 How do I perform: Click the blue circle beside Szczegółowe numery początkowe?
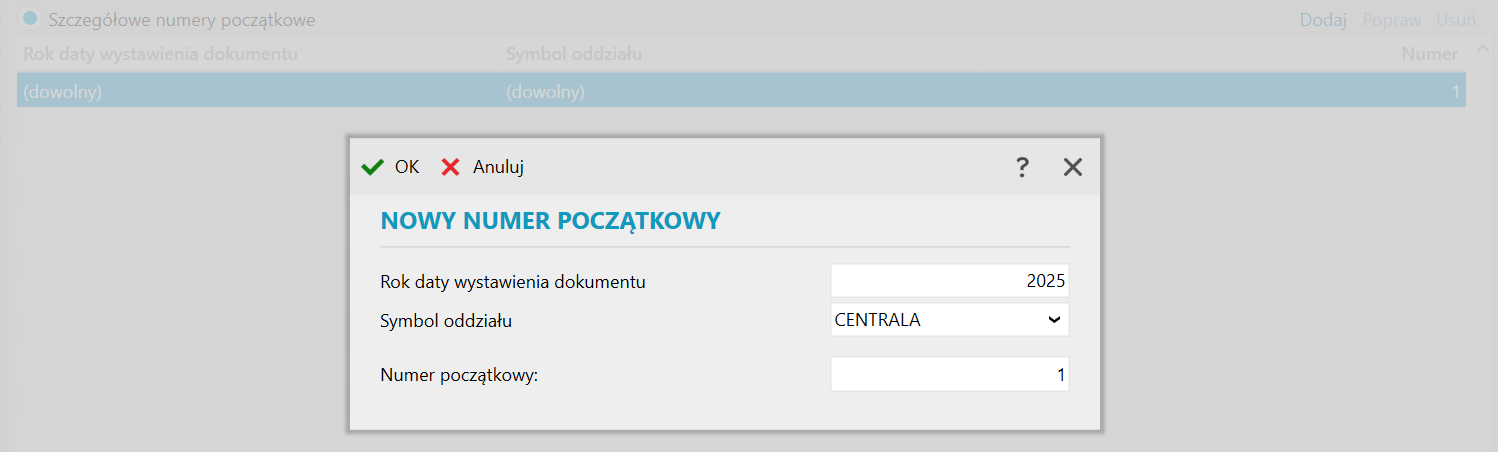click(x=30, y=19)
